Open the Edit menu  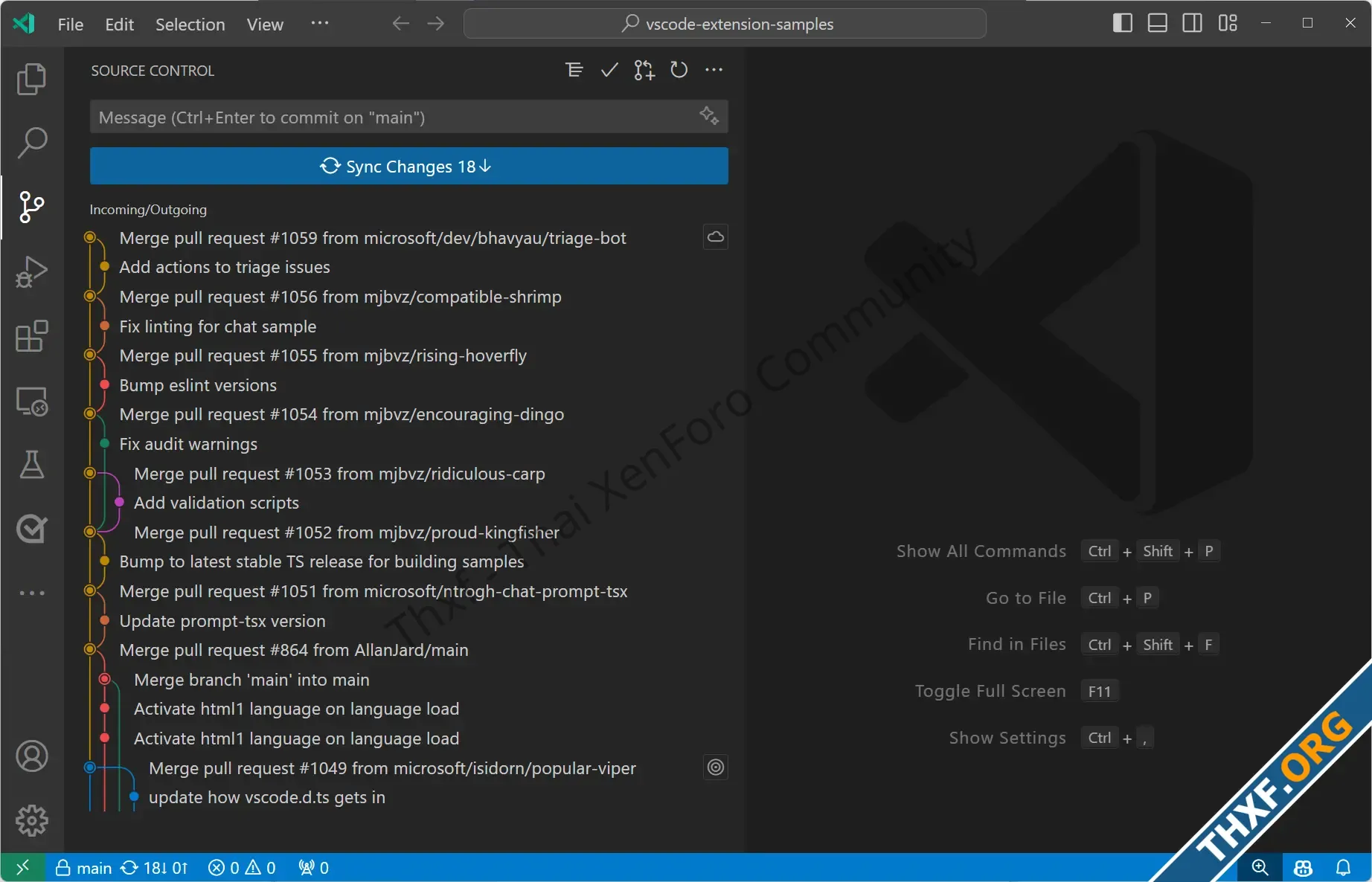point(119,25)
